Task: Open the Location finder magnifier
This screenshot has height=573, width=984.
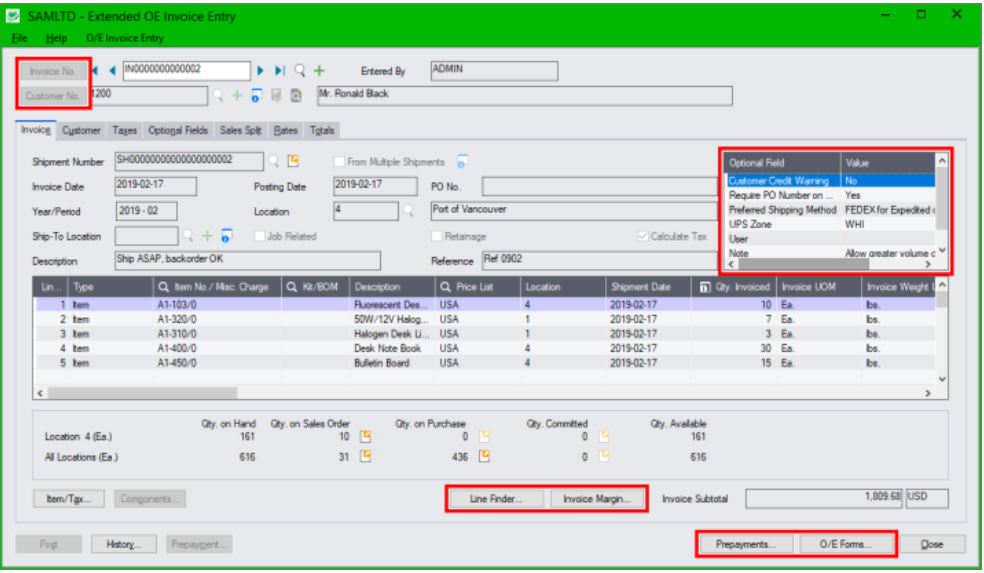Action: click(409, 211)
